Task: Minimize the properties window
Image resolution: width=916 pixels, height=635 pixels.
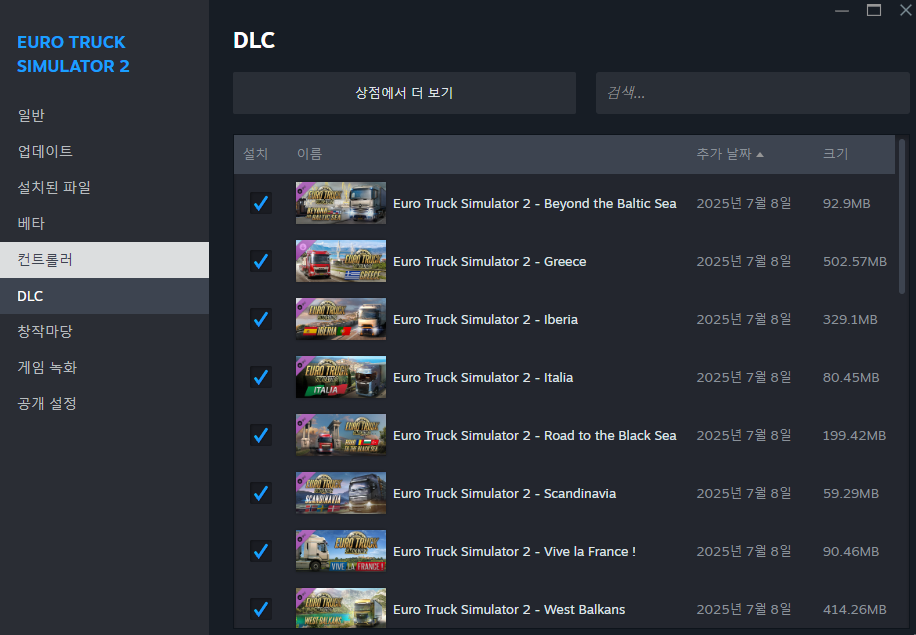Action: (x=842, y=11)
